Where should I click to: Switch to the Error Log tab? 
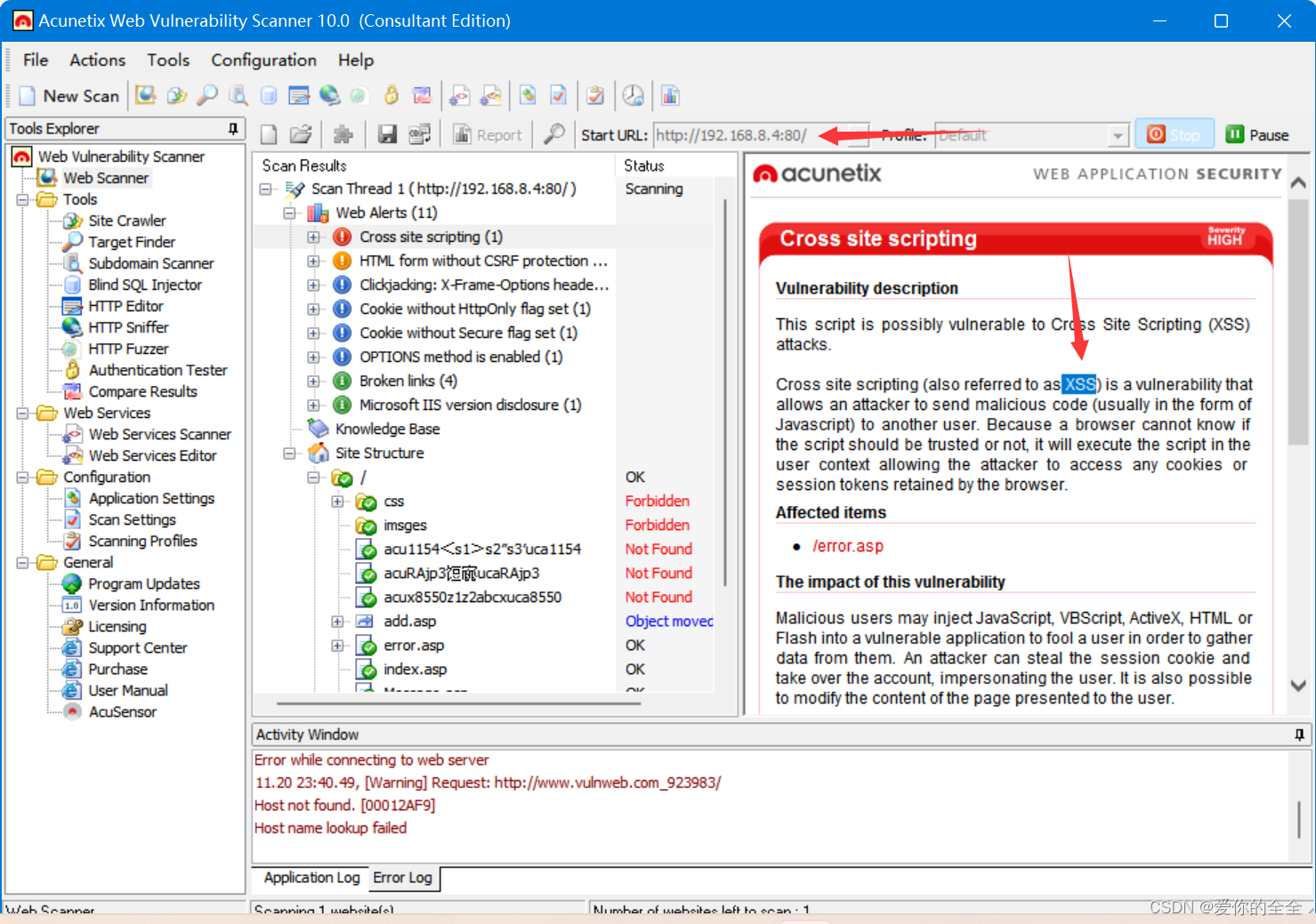(x=402, y=878)
